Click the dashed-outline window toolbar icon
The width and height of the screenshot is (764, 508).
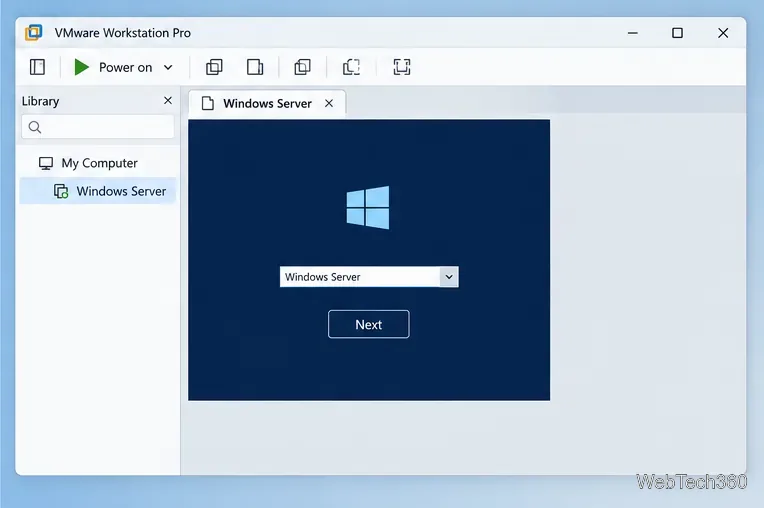(x=351, y=67)
